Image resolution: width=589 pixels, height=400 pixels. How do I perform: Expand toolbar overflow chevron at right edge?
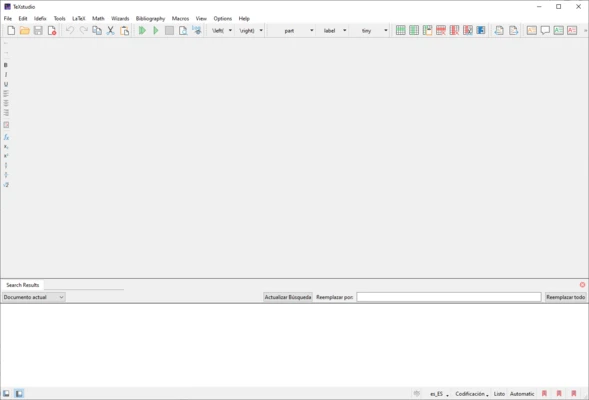[585, 30]
